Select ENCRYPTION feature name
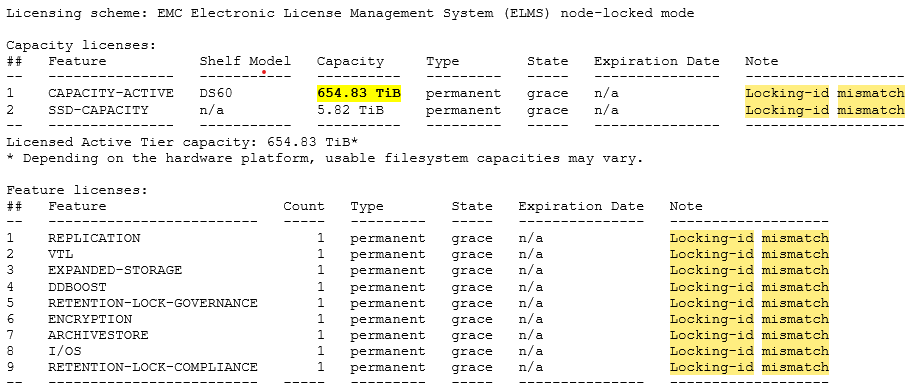This screenshot has height=387, width=915. pyautogui.click(x=90, y=319)
